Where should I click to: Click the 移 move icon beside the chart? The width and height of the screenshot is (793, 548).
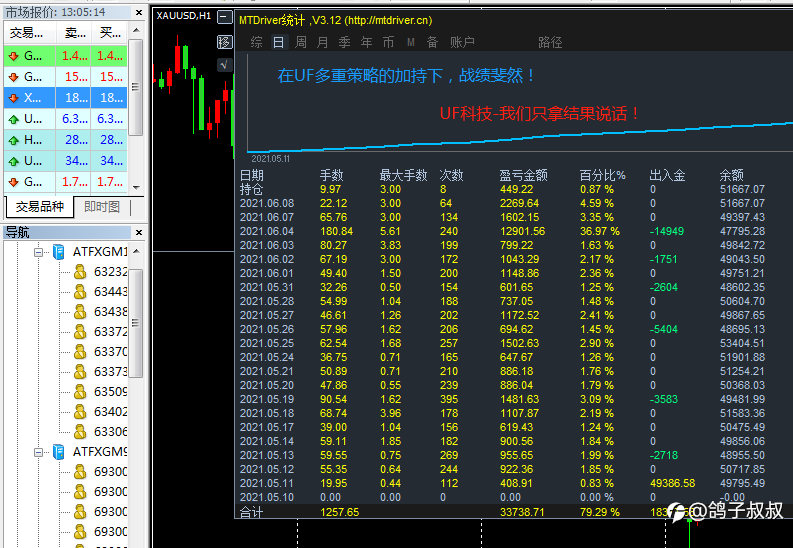pyautogui.click(x=225, y=42)
